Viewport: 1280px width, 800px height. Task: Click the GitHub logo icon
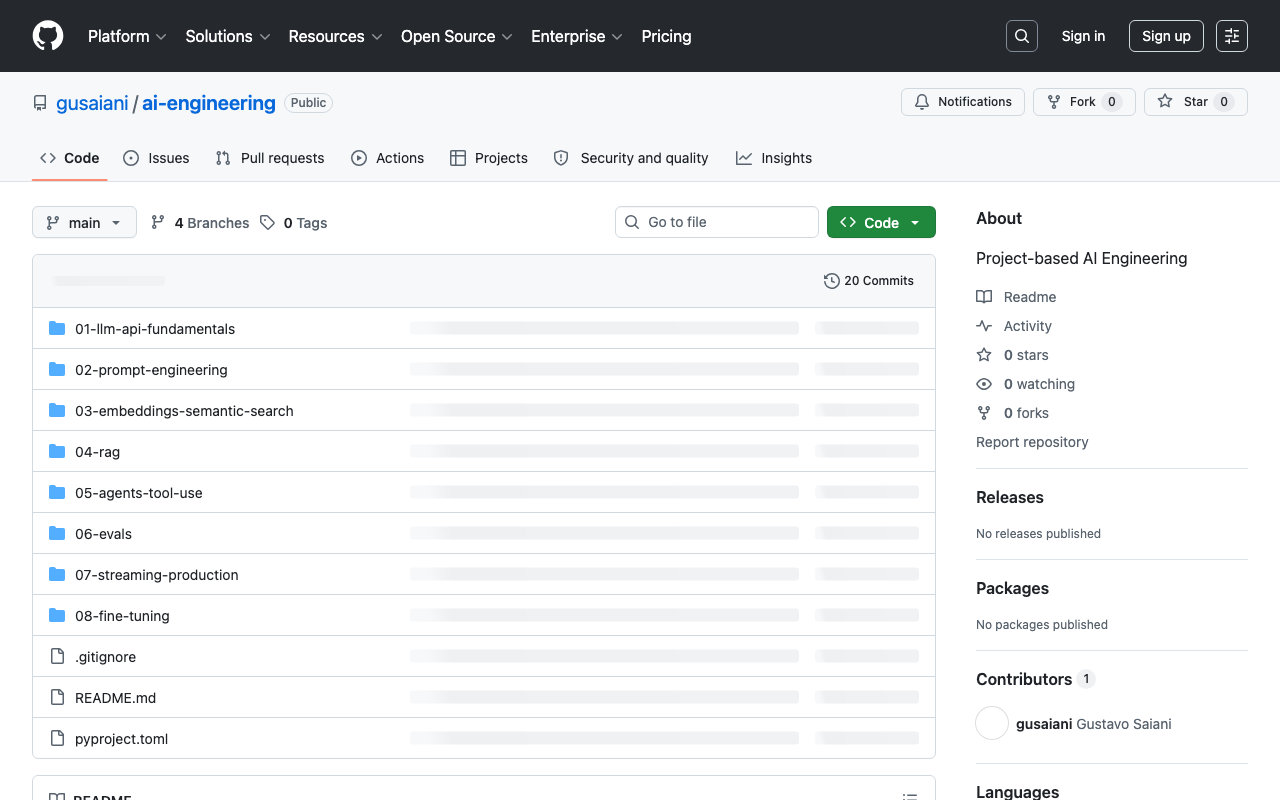[48, 36]
